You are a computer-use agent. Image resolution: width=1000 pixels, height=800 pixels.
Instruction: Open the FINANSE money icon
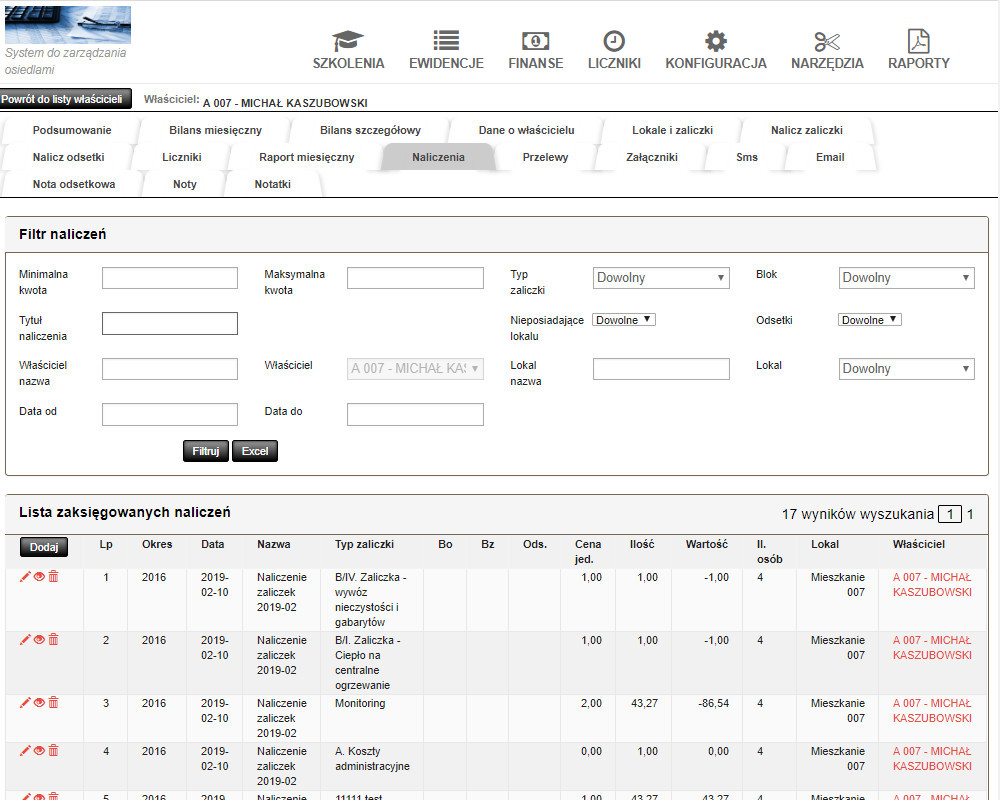[535, 41]
